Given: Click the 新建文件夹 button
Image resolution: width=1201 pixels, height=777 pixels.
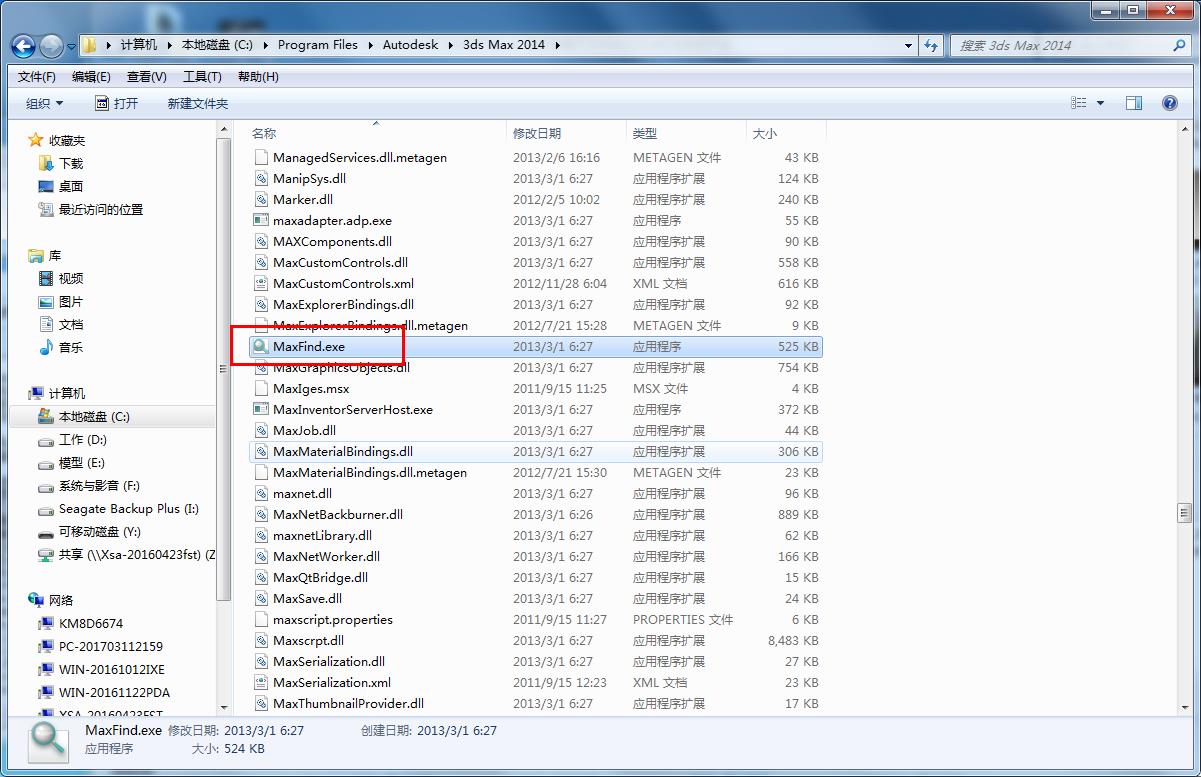Looking at the screenshot, I should pos(198,103).
